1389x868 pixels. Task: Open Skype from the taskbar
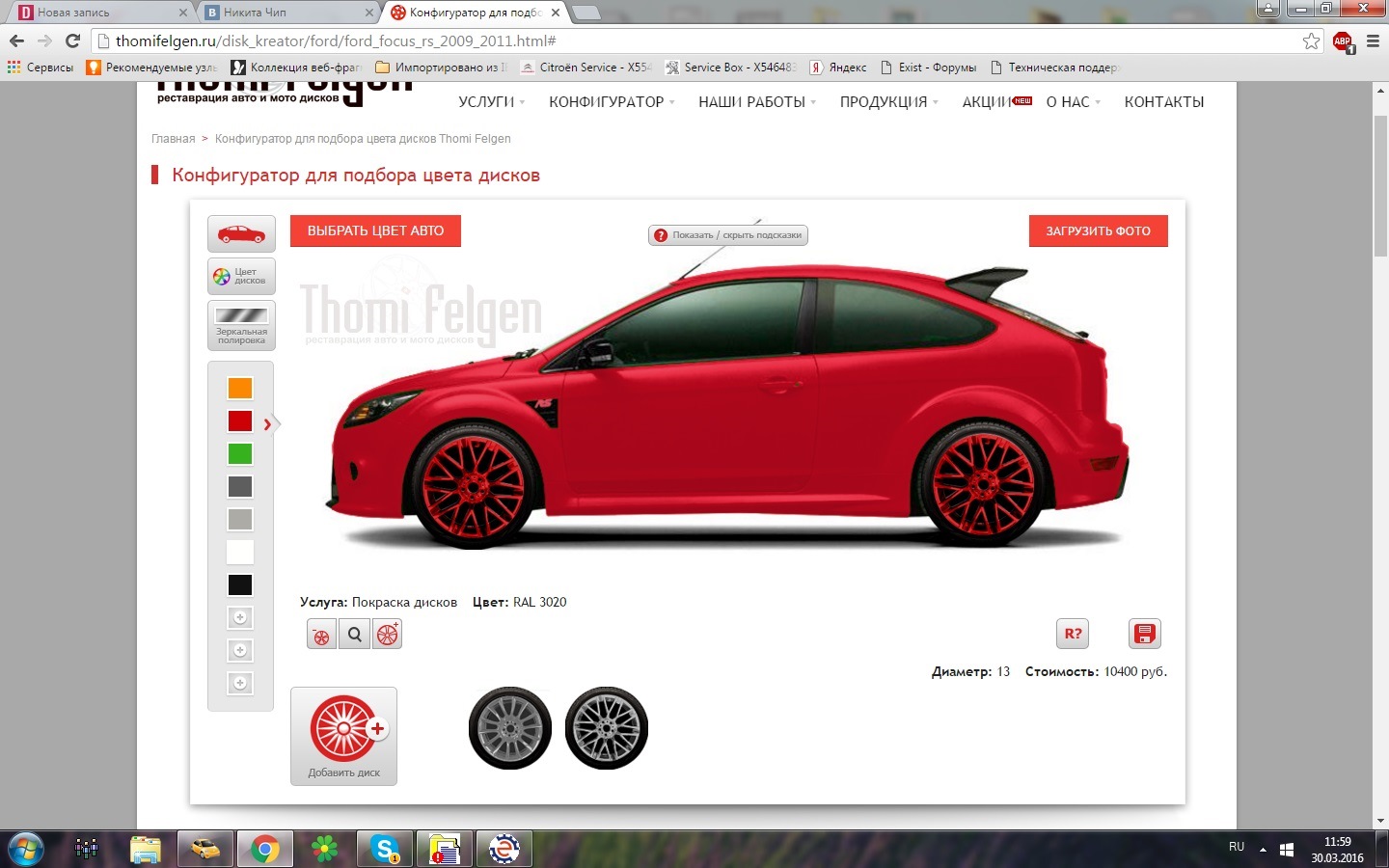(385, 849)
